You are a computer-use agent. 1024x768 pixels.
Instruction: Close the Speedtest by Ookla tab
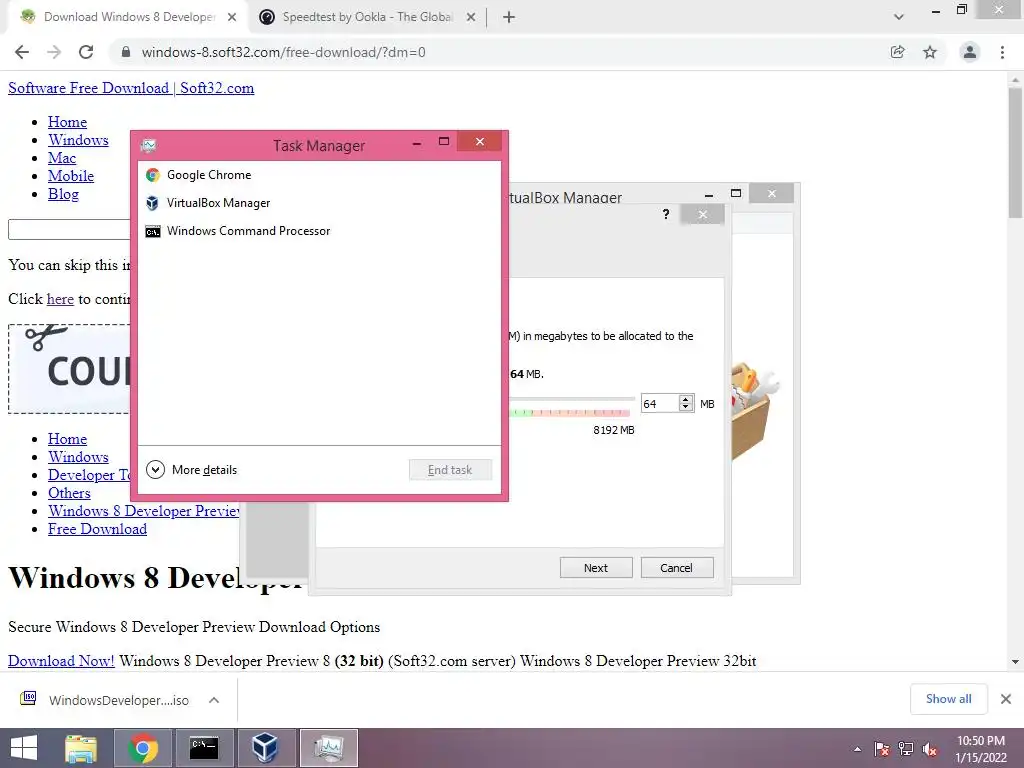click(471, 18)
